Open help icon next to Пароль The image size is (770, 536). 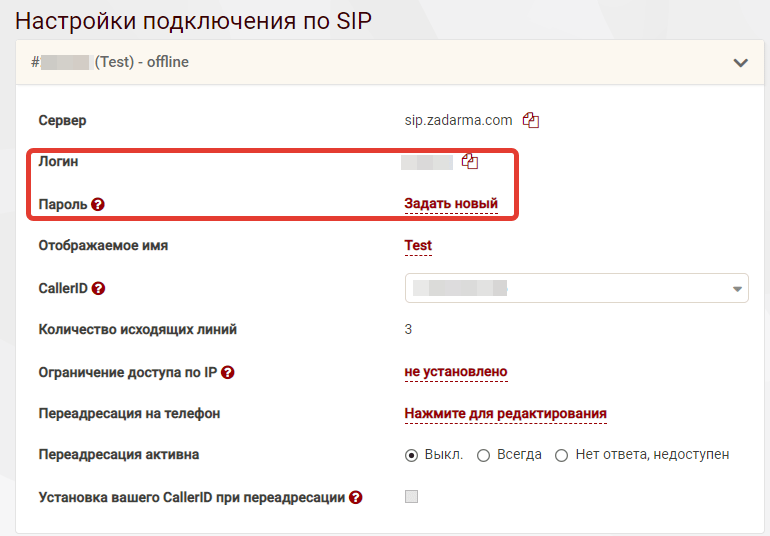(98, 204)
